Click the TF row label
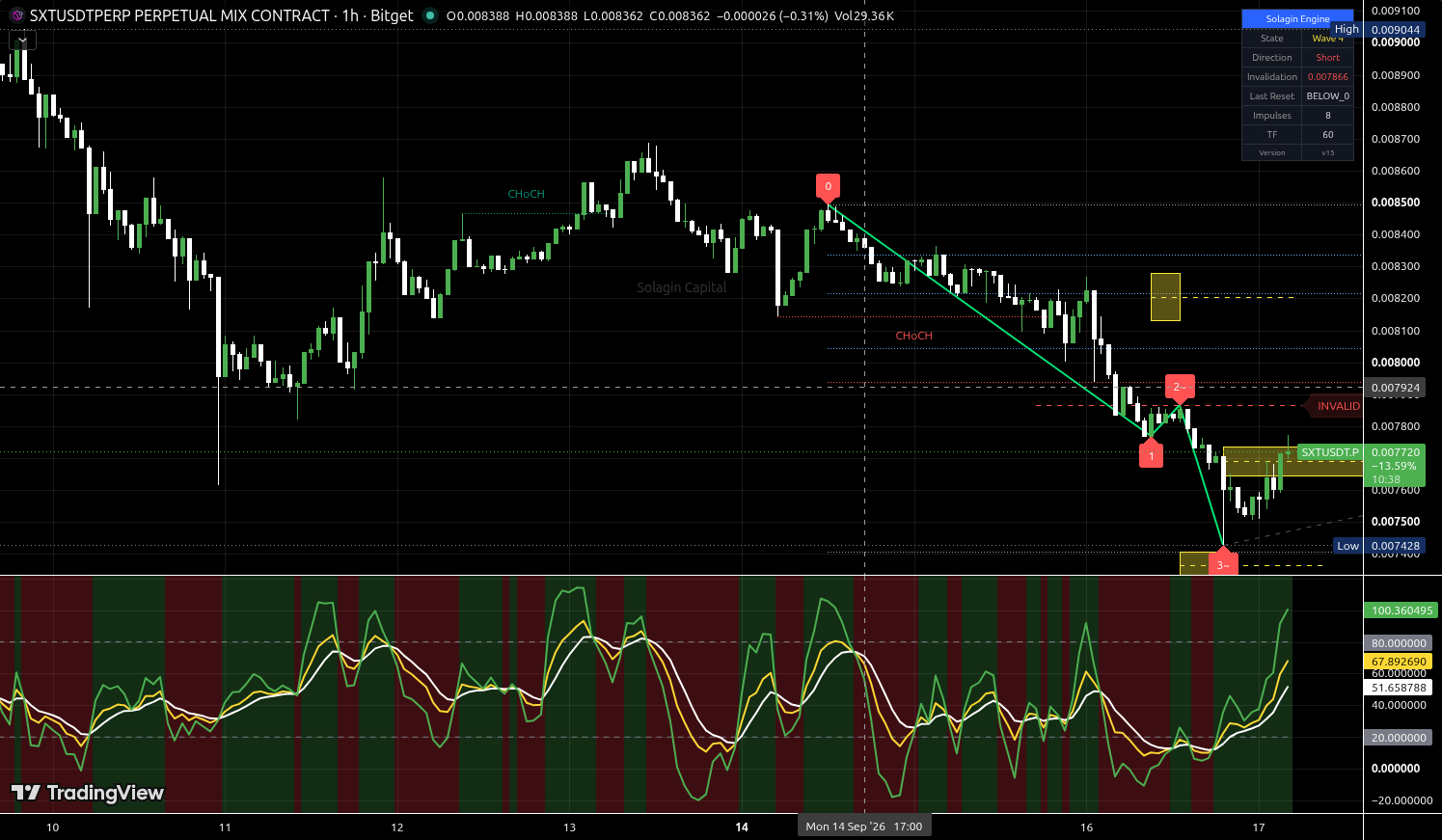 click(x=1271, y=135)
